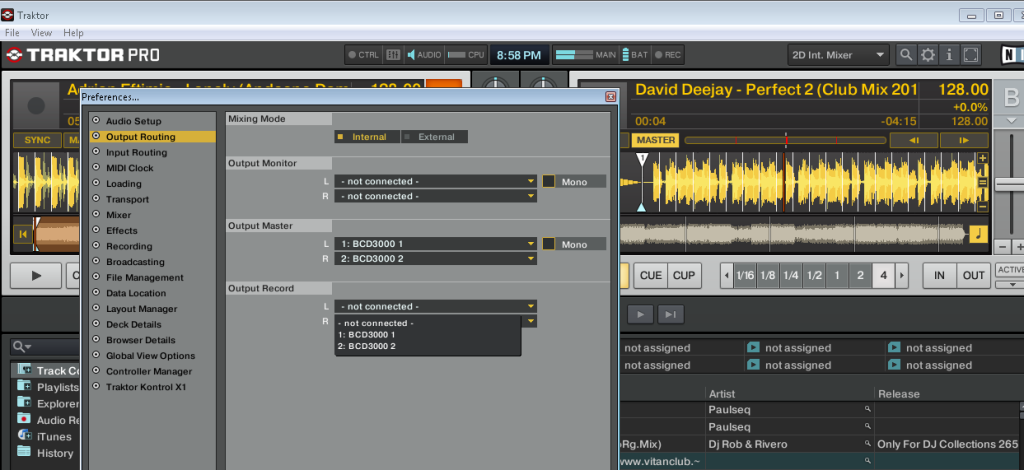Choose '1: BCD3000 1' from open list
Image resolution: width=1024 pixels, height=470 pixels.
(367, 334)
